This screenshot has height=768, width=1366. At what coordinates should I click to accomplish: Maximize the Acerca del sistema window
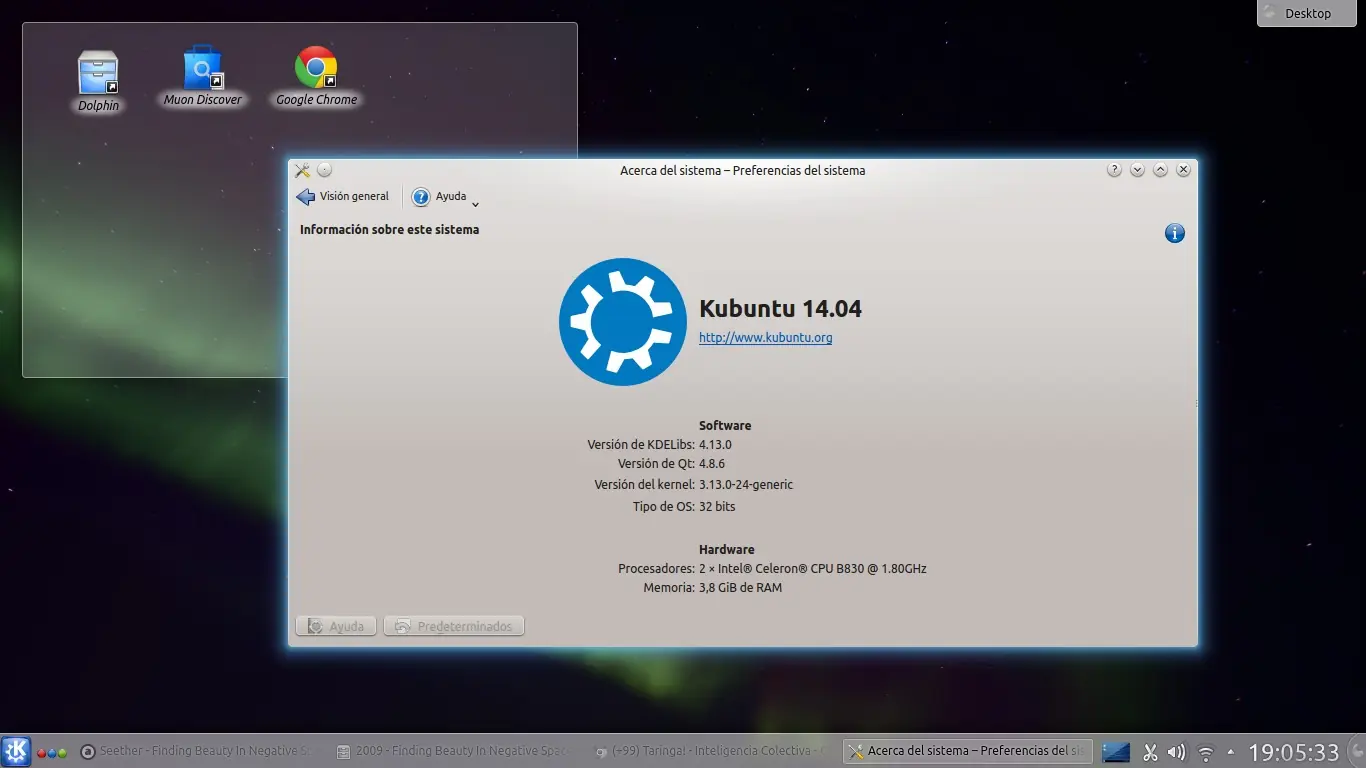click(1160, 170)
